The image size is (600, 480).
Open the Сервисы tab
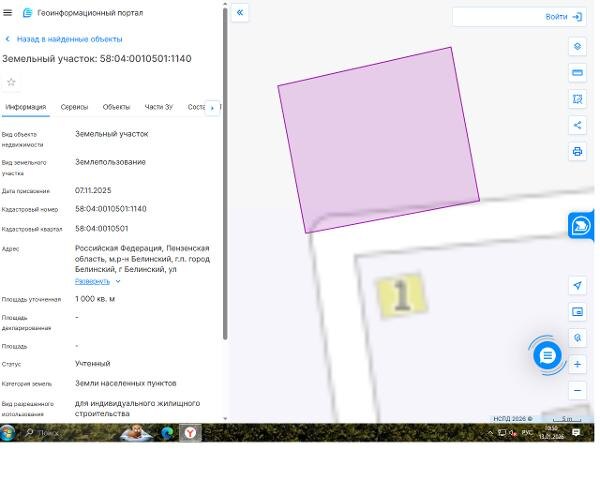[74, 107]
